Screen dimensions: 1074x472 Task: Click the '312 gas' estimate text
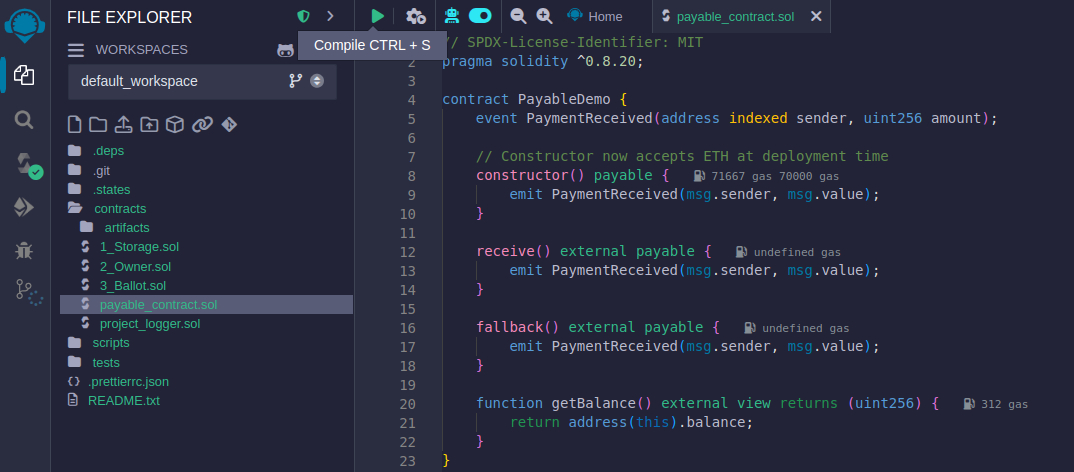click(1004, 404)
